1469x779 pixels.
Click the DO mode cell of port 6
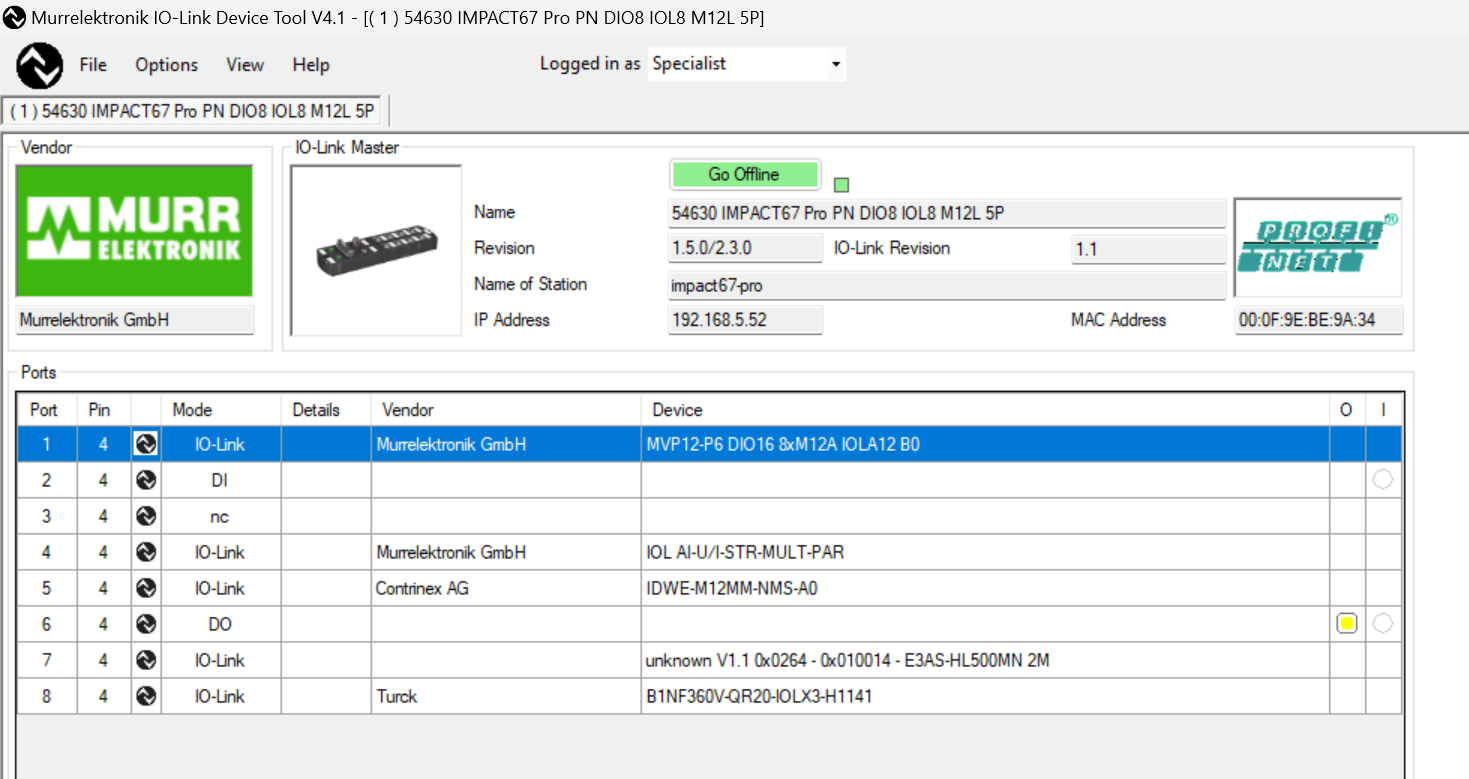click(220, 624)
